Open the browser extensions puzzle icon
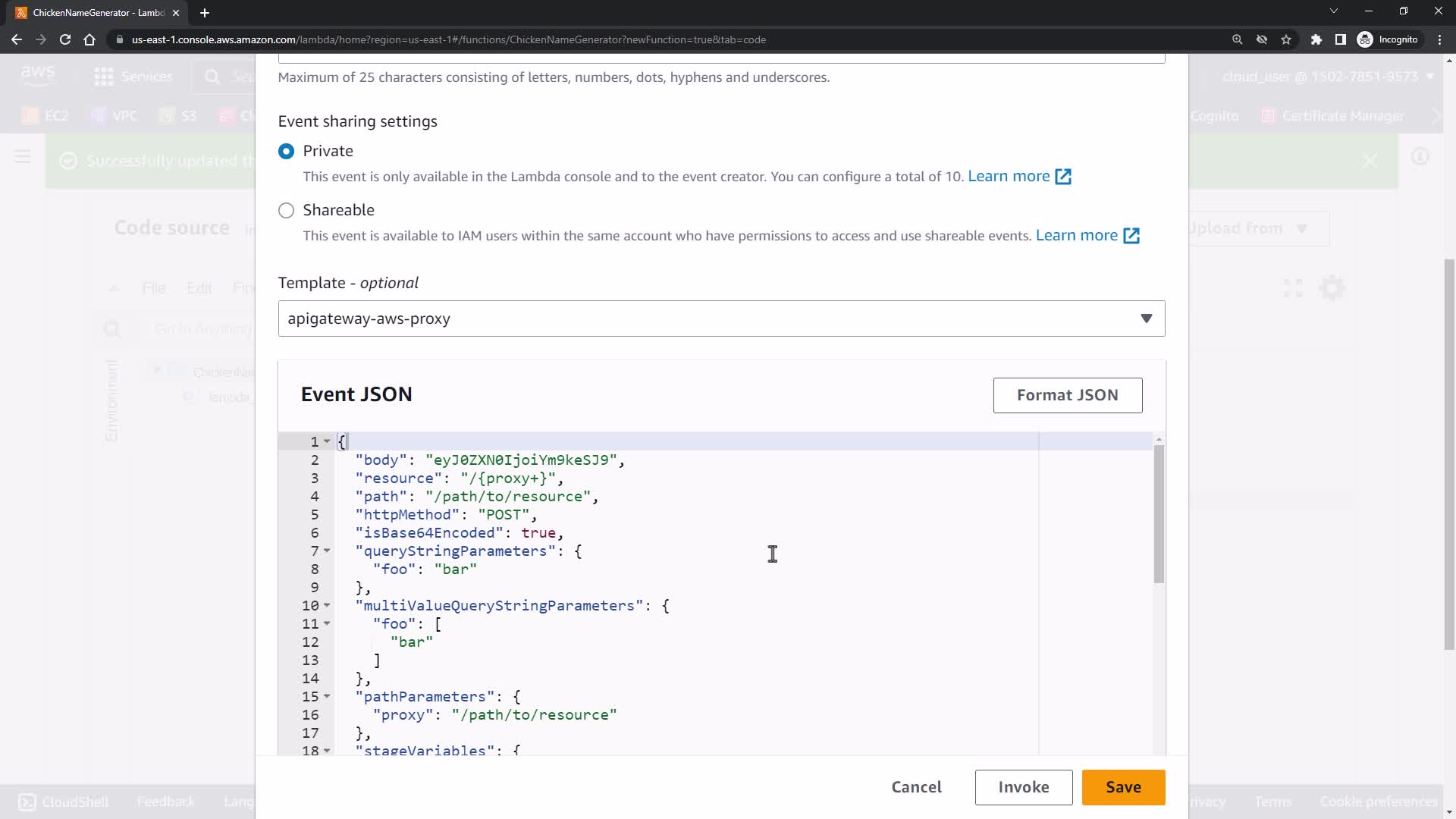 [x=1316, y=39]
